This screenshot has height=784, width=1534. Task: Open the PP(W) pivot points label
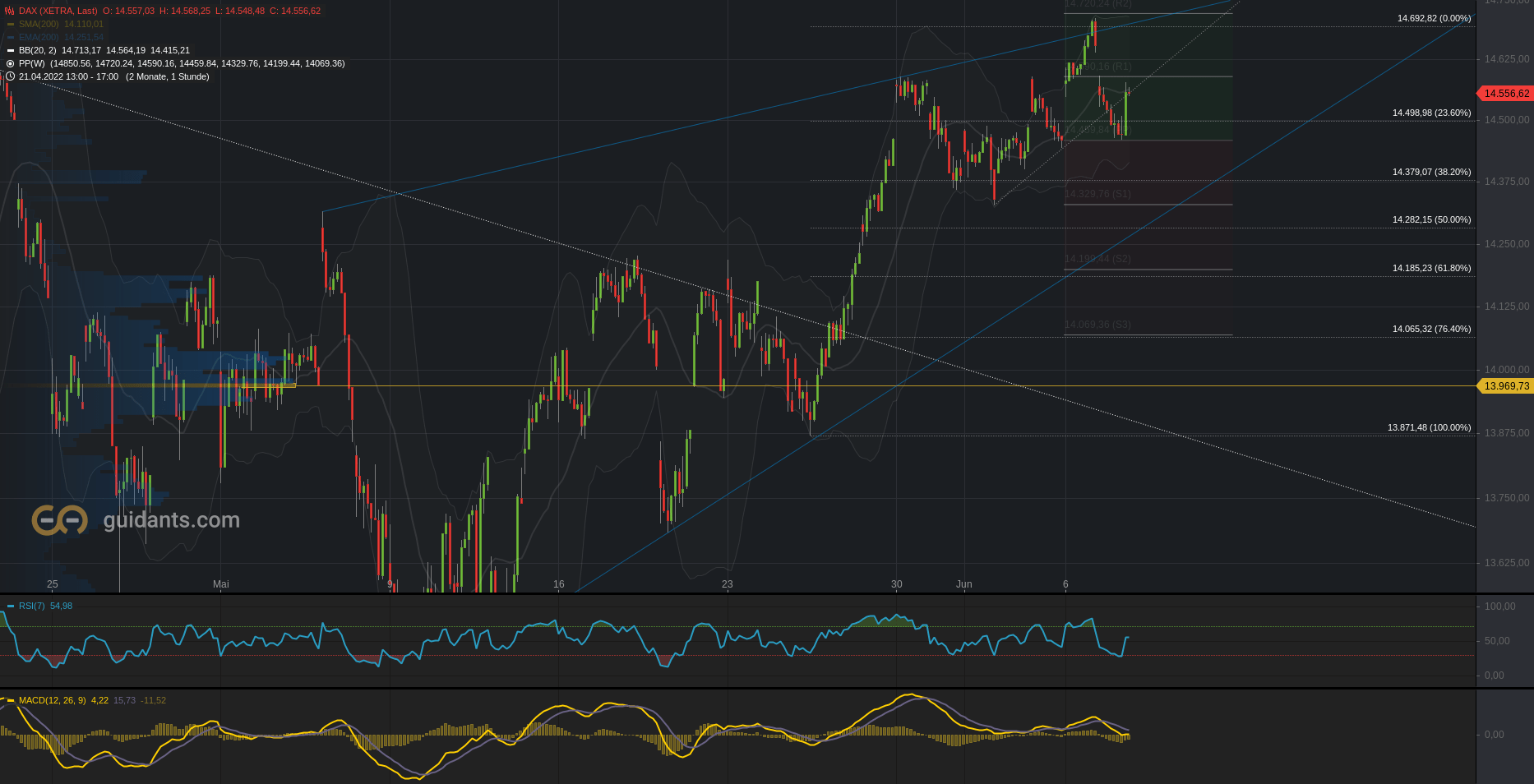(32, 63)
